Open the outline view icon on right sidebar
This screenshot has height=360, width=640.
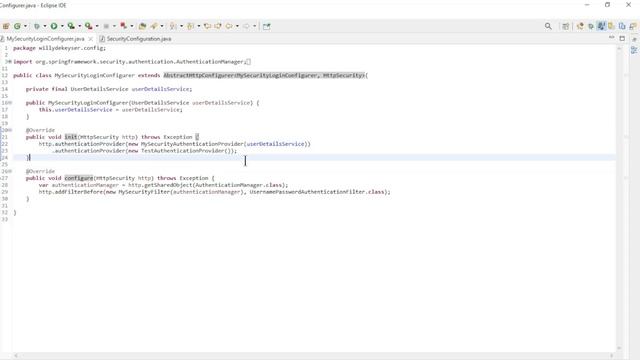pyautogui.click(x=634, y=50)
